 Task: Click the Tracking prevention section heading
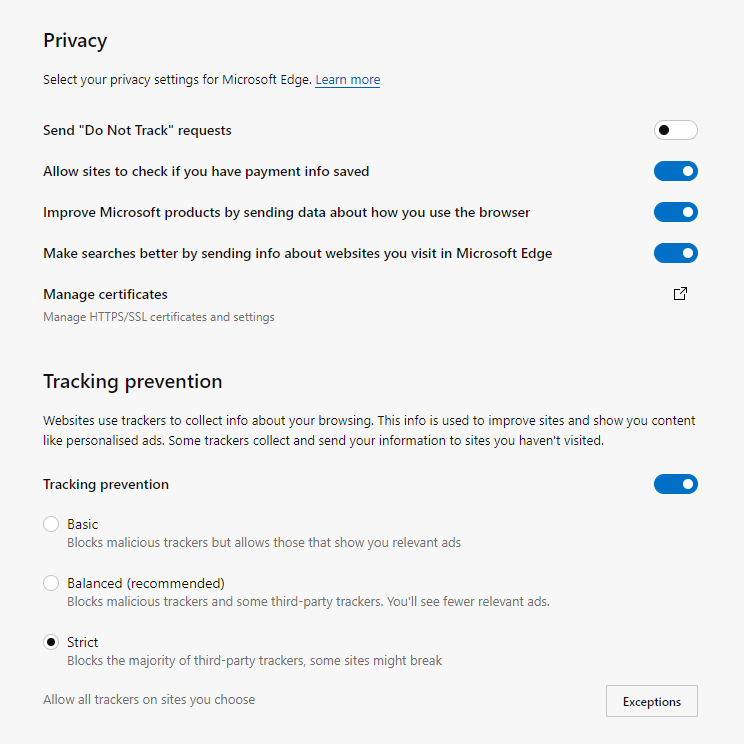click(x=132, y=381)
